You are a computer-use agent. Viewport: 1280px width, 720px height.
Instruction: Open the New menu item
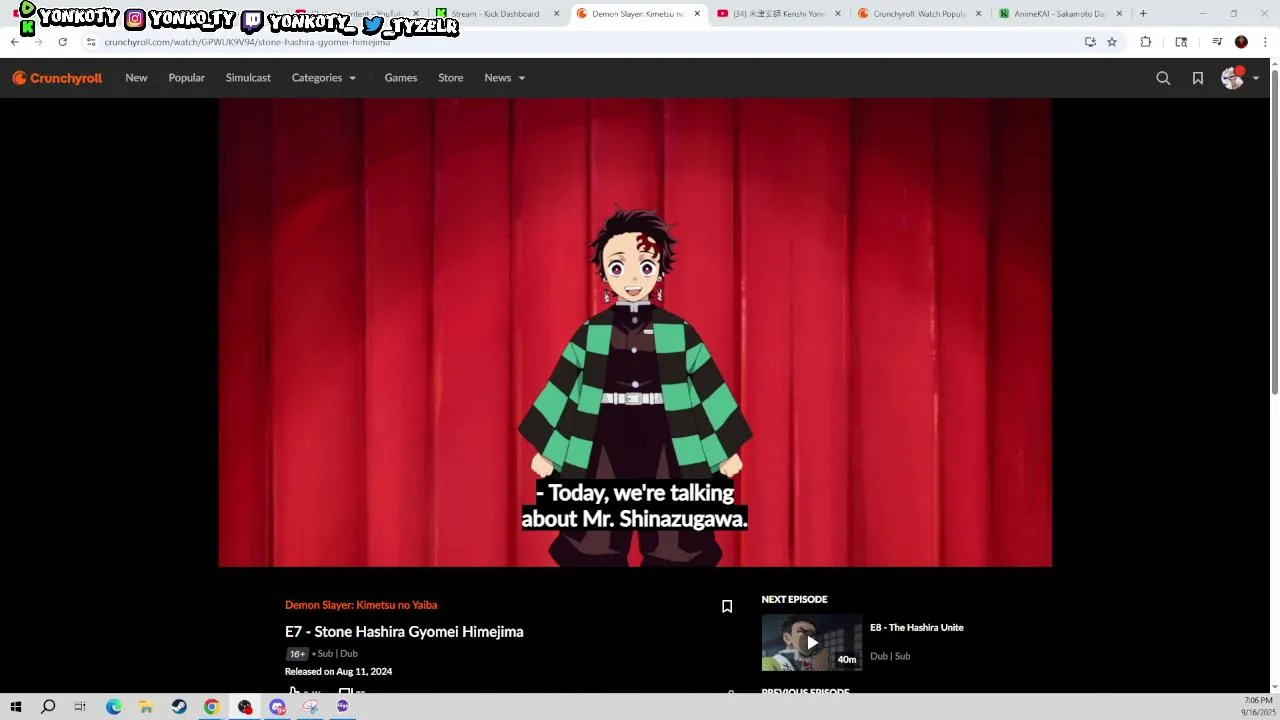[x=136, y=78]
